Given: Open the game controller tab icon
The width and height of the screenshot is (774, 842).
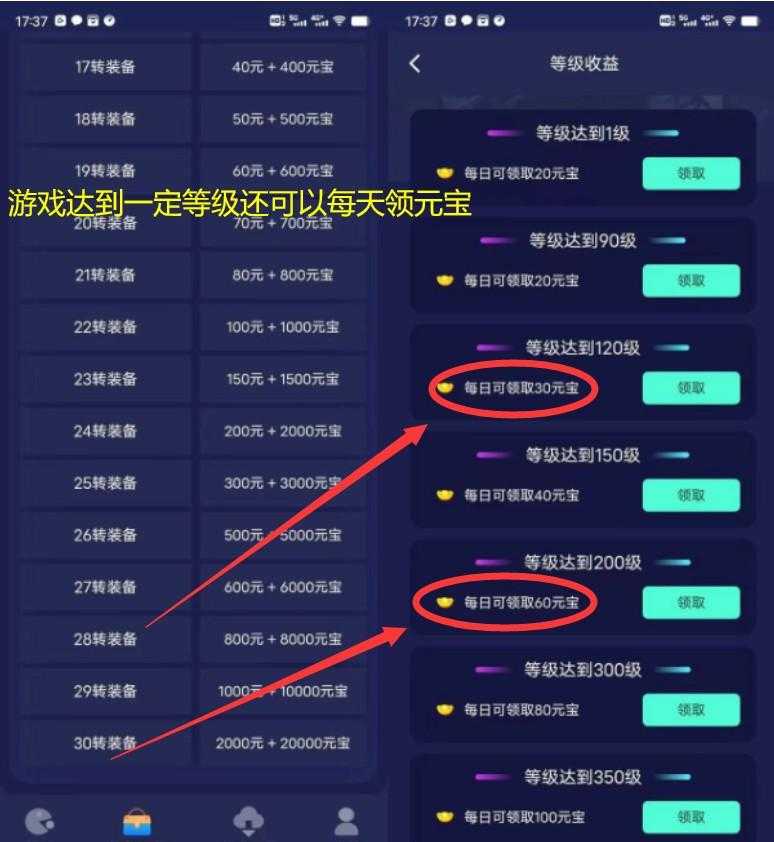Looking at the screenshot, I should click(x=39, y=821).
